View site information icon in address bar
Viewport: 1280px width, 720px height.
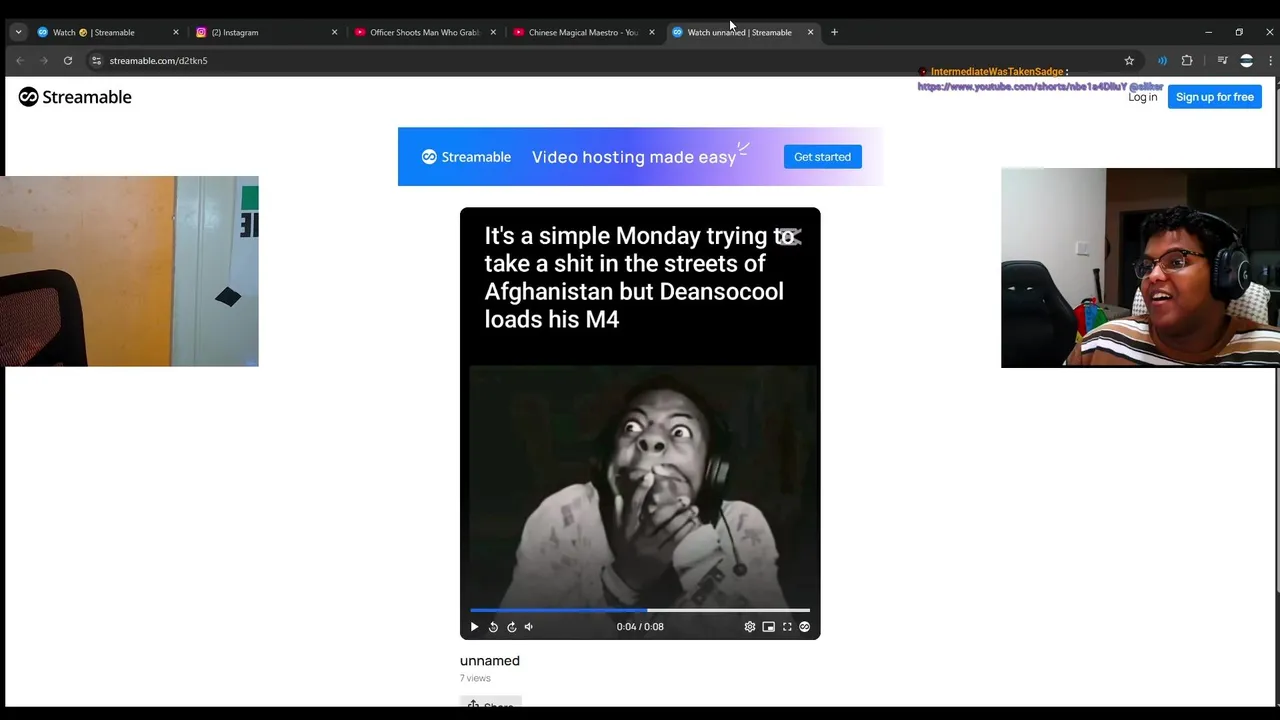96,61
